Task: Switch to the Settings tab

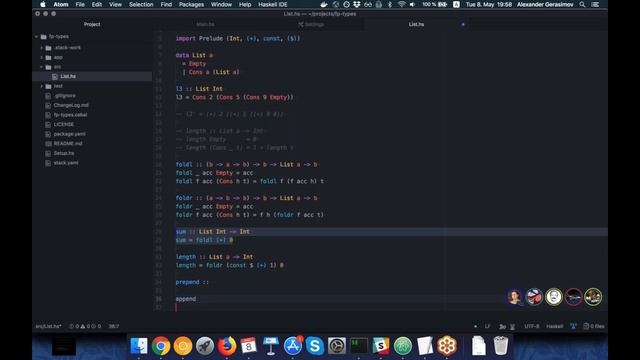Action: [311, 24]
